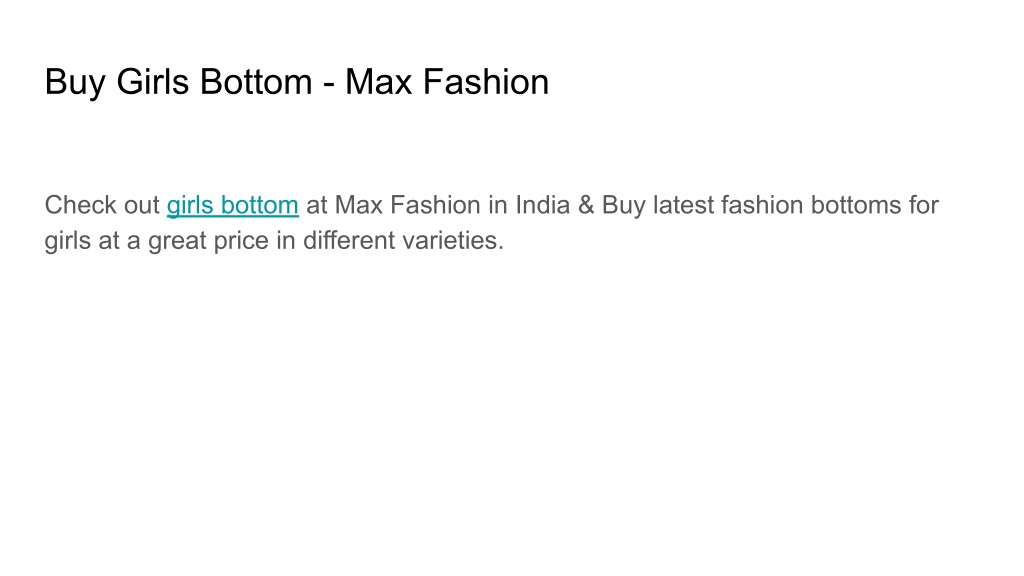Click the slide title "Buy Girls Bottom - Max Fashion"
Viewport: 1024px width, 576px height.
pyautogui.click(x=296, y=83)
